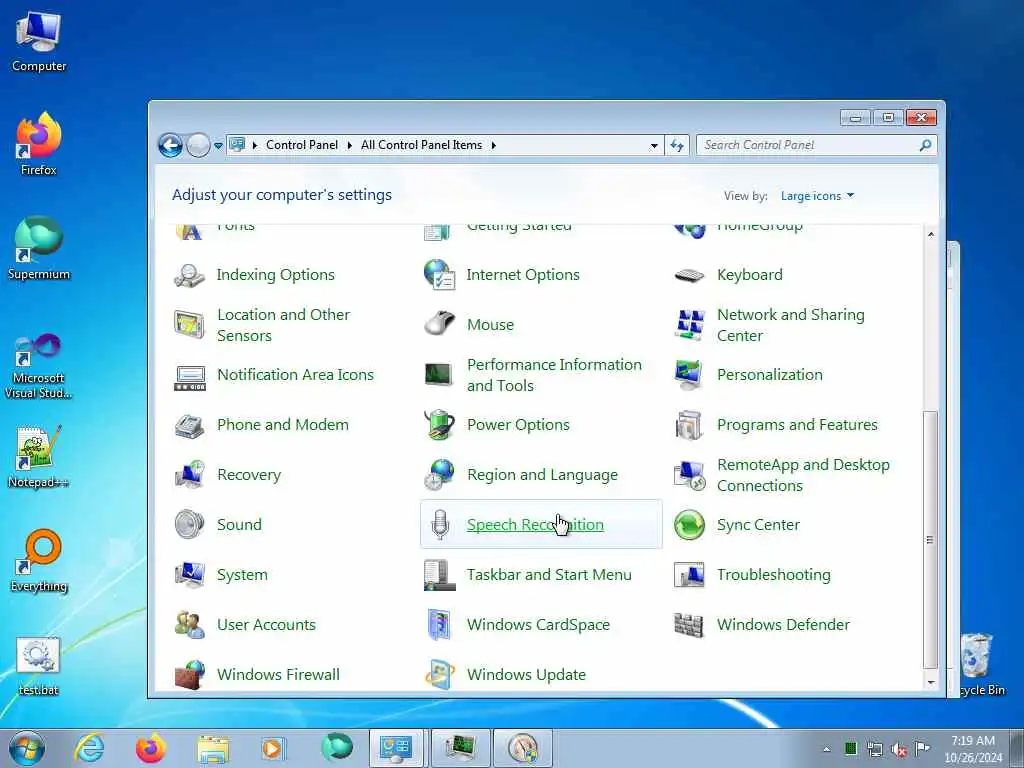Expand the address bar history dropdown

tap(654, 146)
